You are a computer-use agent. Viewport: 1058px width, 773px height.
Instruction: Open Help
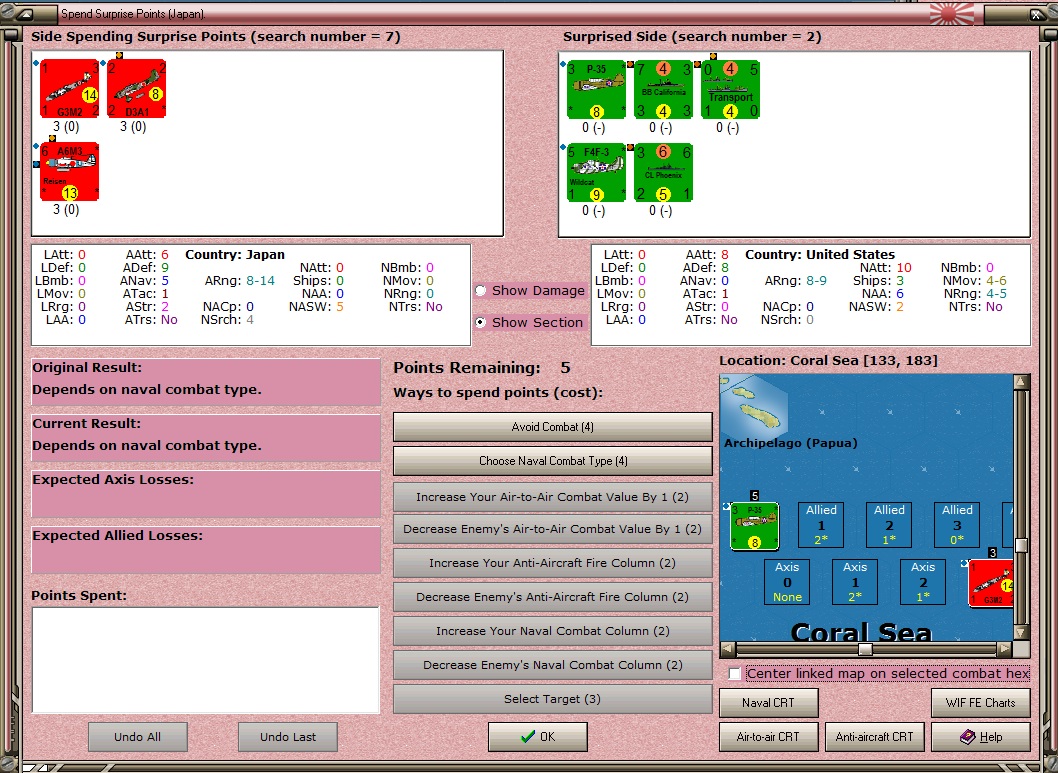[980, 737]
